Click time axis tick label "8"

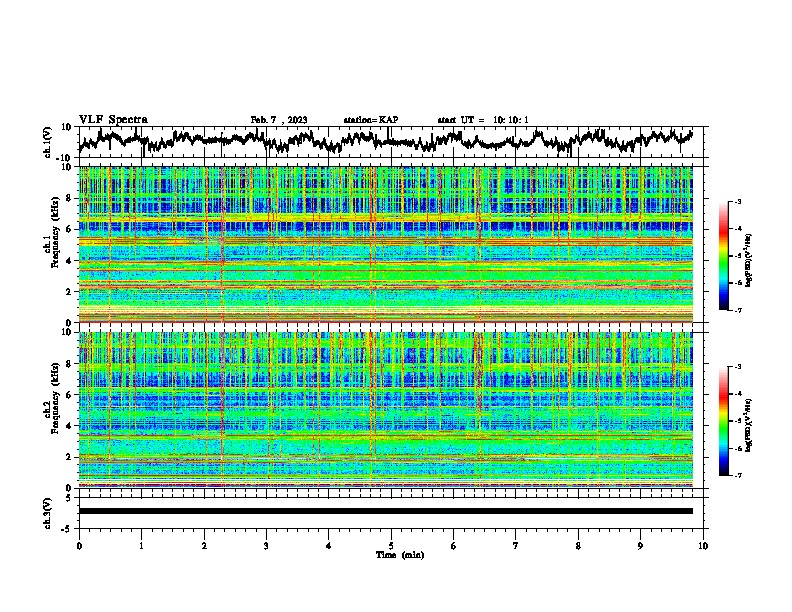point(578,546)
